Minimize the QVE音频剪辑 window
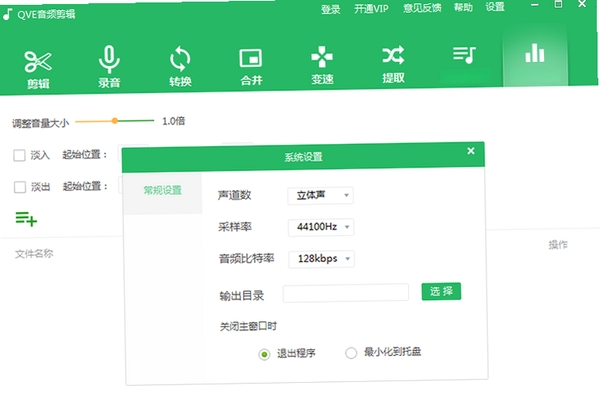This screenshot has height=394, width=600. pyautogui.click(x=535, y=5)
